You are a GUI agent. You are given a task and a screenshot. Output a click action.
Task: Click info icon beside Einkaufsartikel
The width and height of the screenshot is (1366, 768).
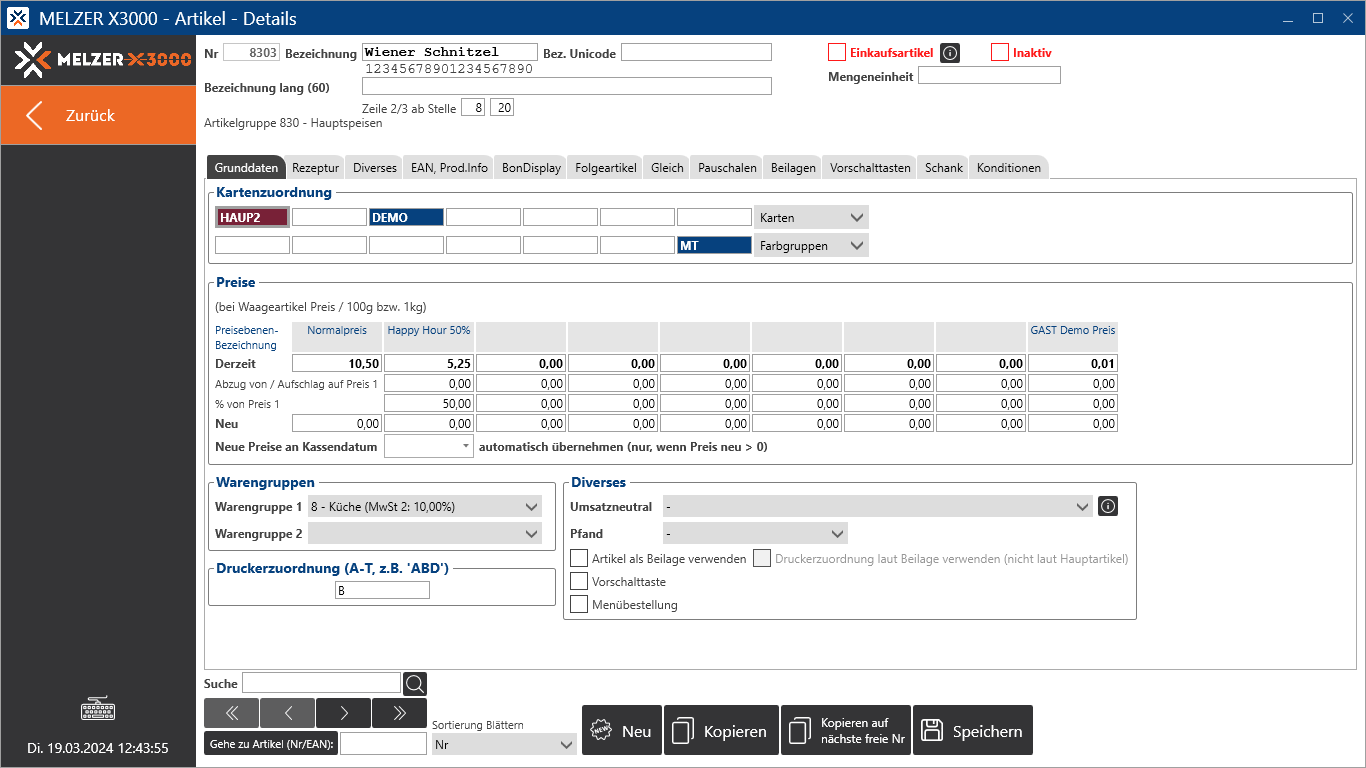(x=950, y=53)
